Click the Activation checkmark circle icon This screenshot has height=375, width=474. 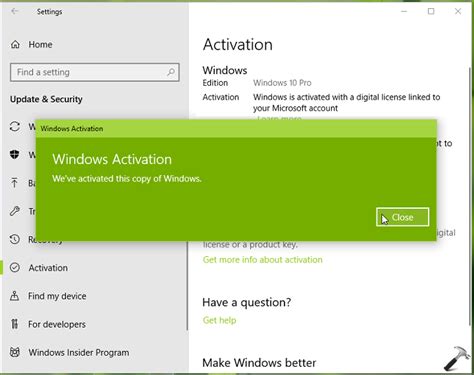tap(15, 267)
